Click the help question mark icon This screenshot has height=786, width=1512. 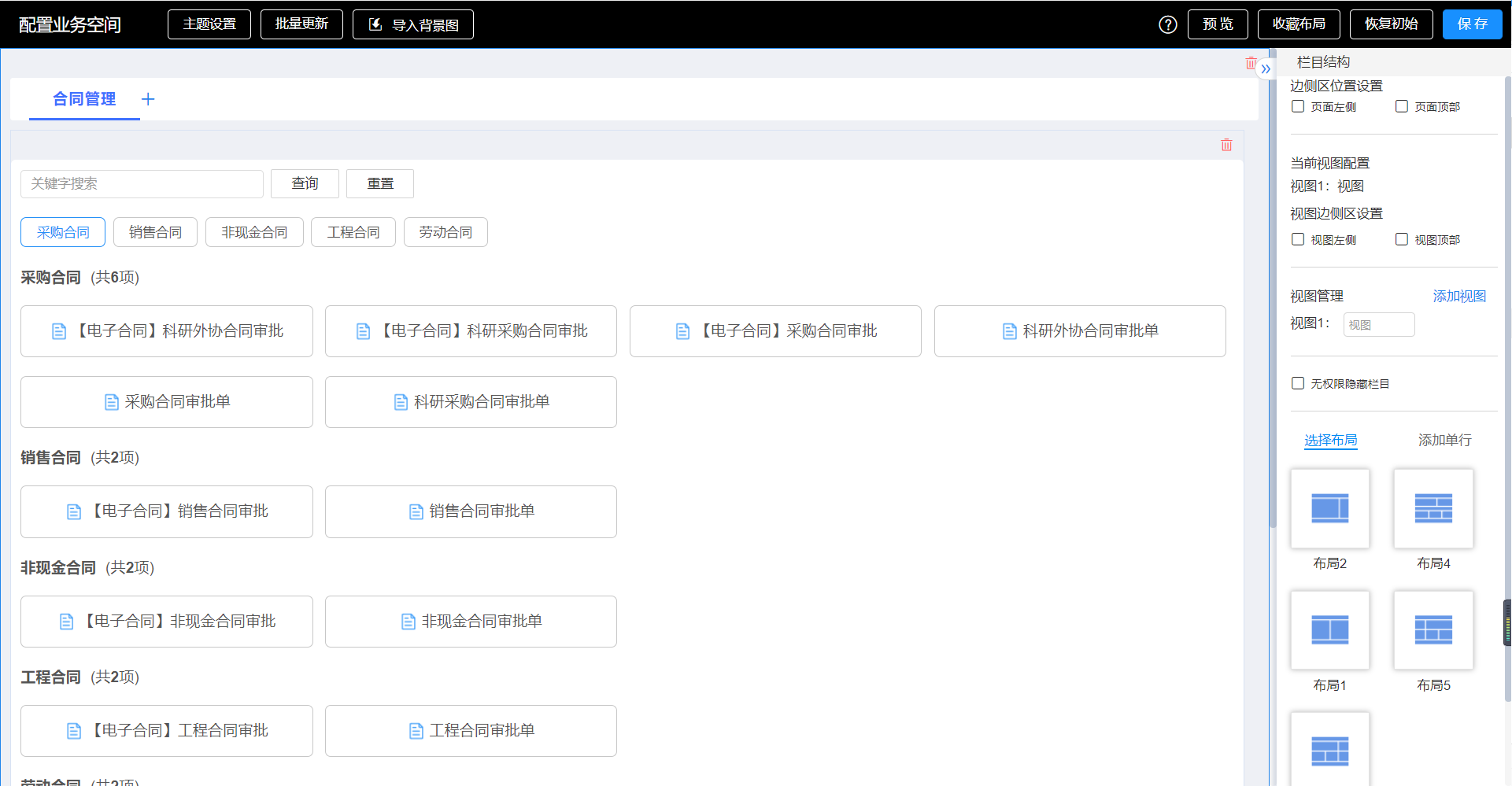(x=1168, y=24)
